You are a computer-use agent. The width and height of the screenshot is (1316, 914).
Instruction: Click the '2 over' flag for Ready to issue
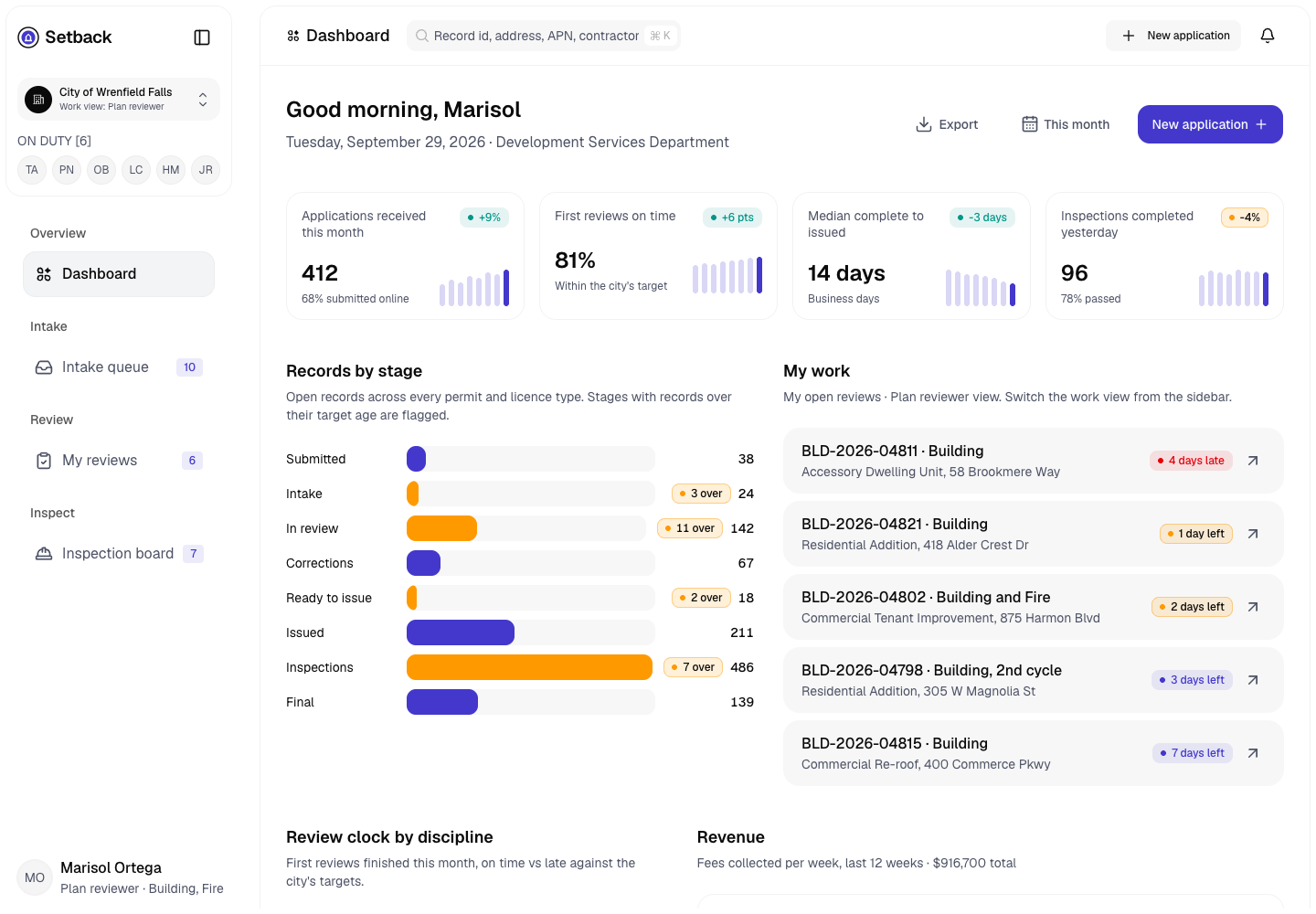[x=701, y=598]
